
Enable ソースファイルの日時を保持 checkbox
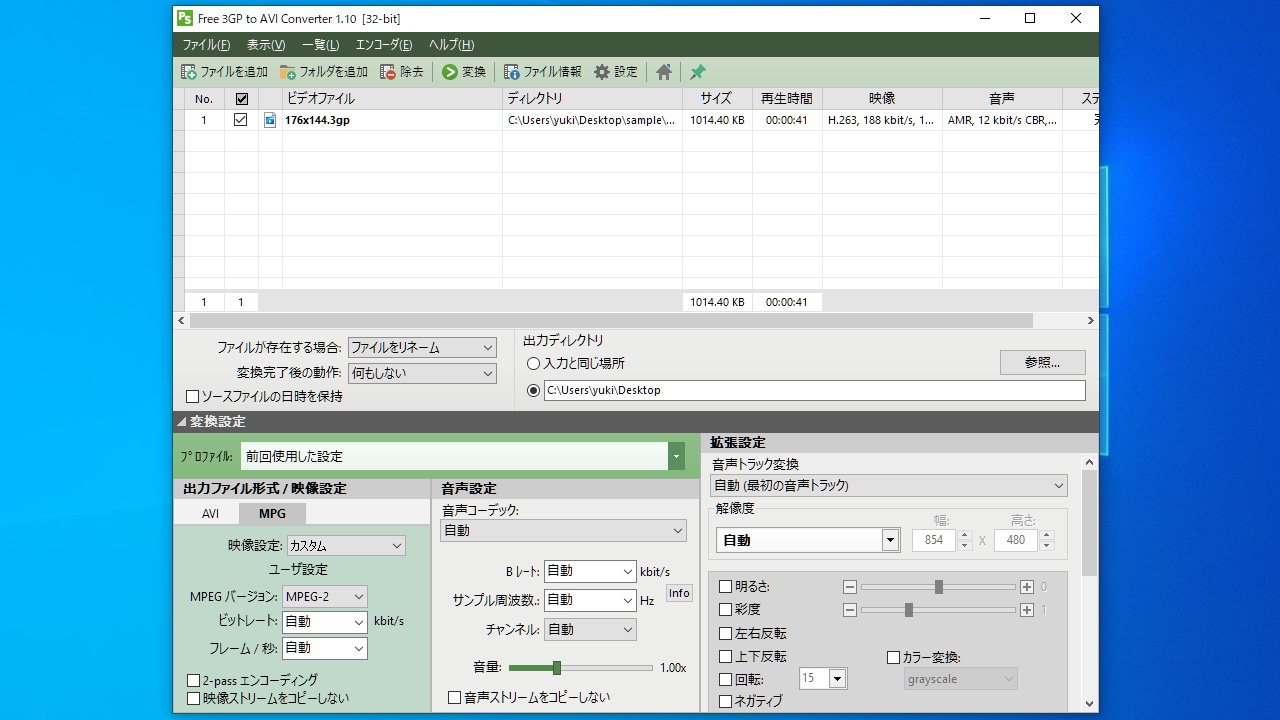(x=193, y=397)
